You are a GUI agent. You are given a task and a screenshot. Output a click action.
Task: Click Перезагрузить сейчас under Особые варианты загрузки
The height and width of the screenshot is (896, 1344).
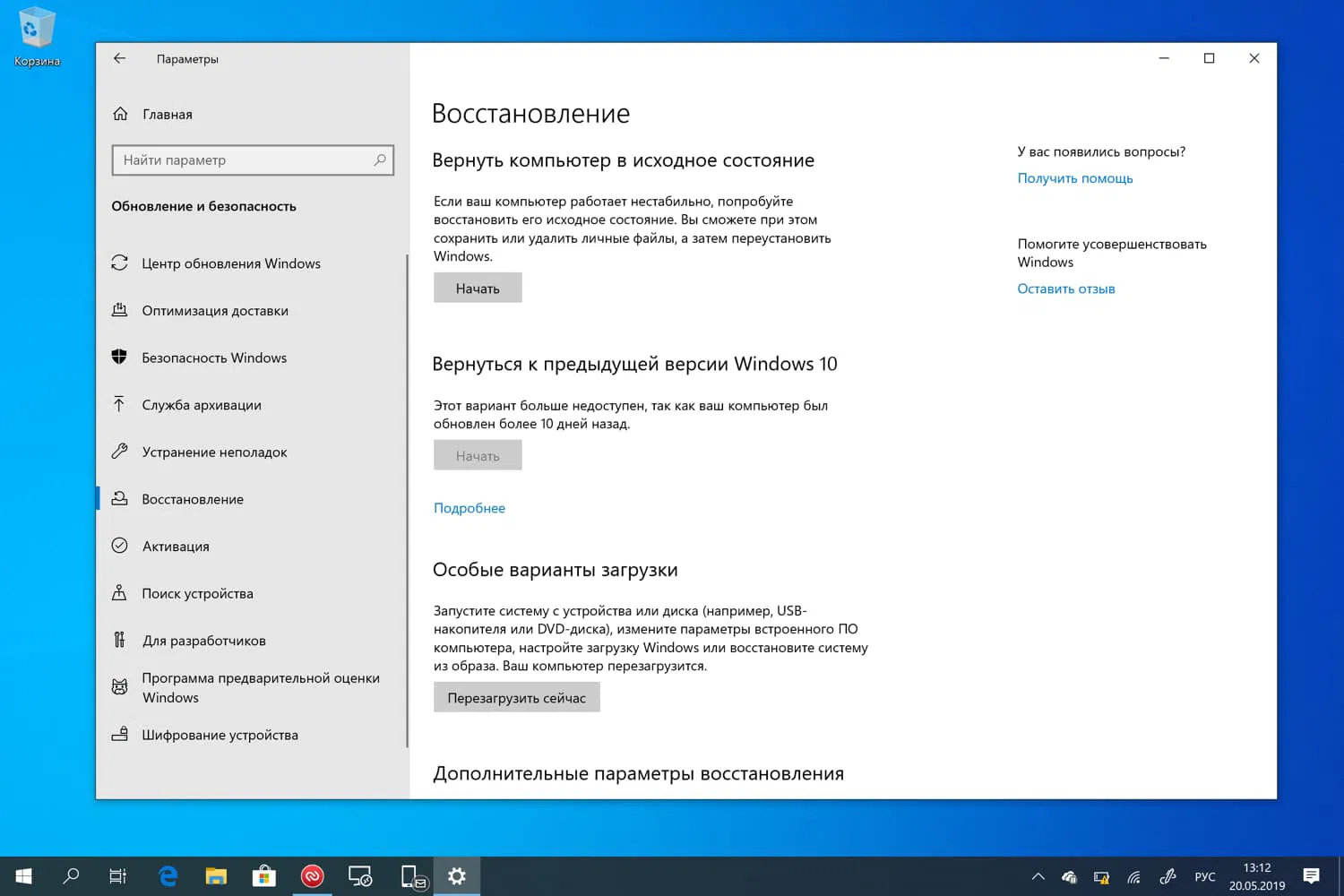(516, 696)
